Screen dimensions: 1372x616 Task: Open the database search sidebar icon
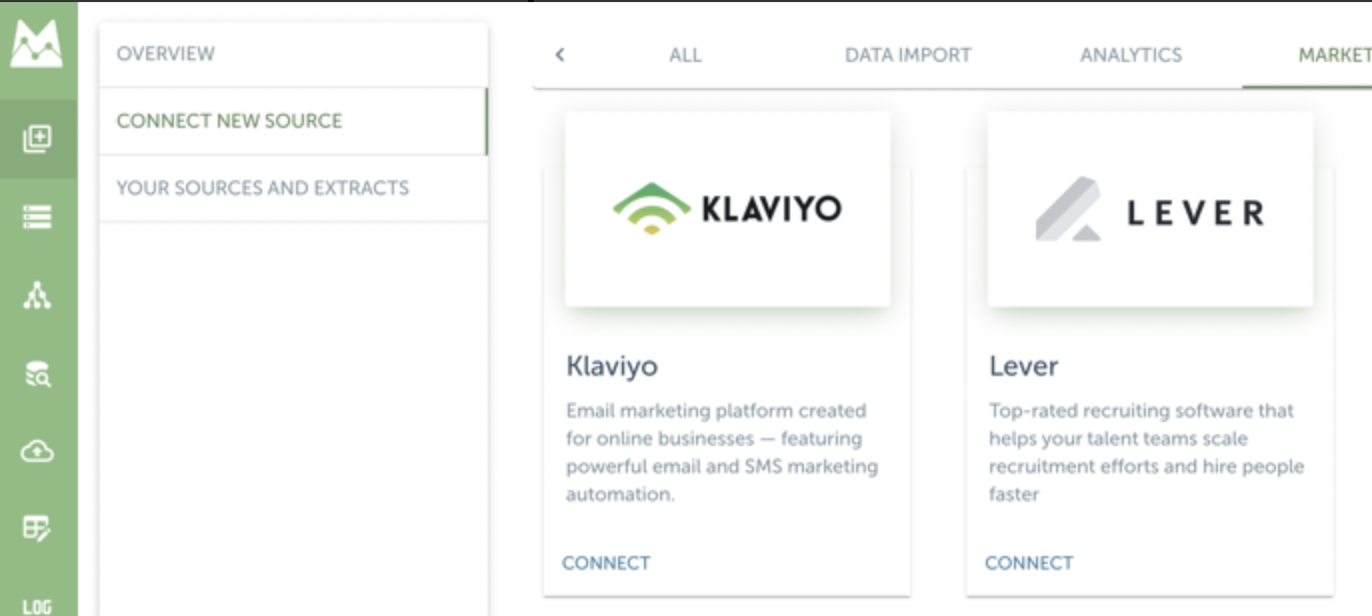pyautogui.click(x=37, y=374)
